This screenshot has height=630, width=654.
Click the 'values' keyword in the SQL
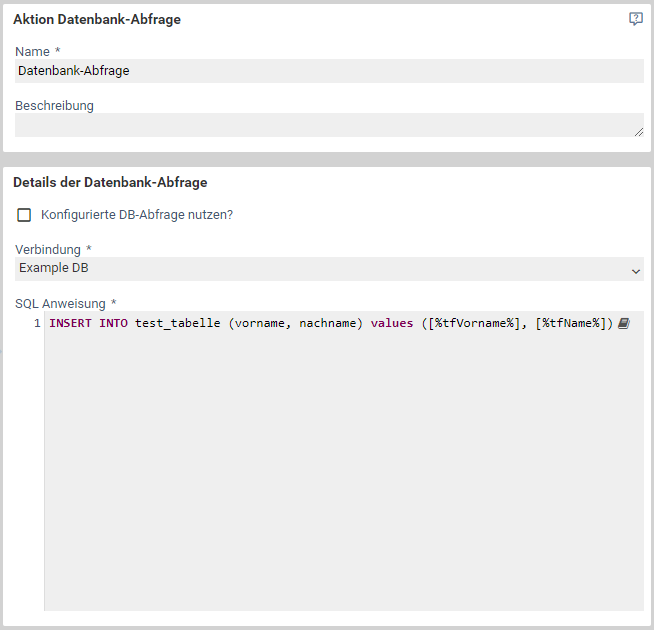[x=391, y=323]
